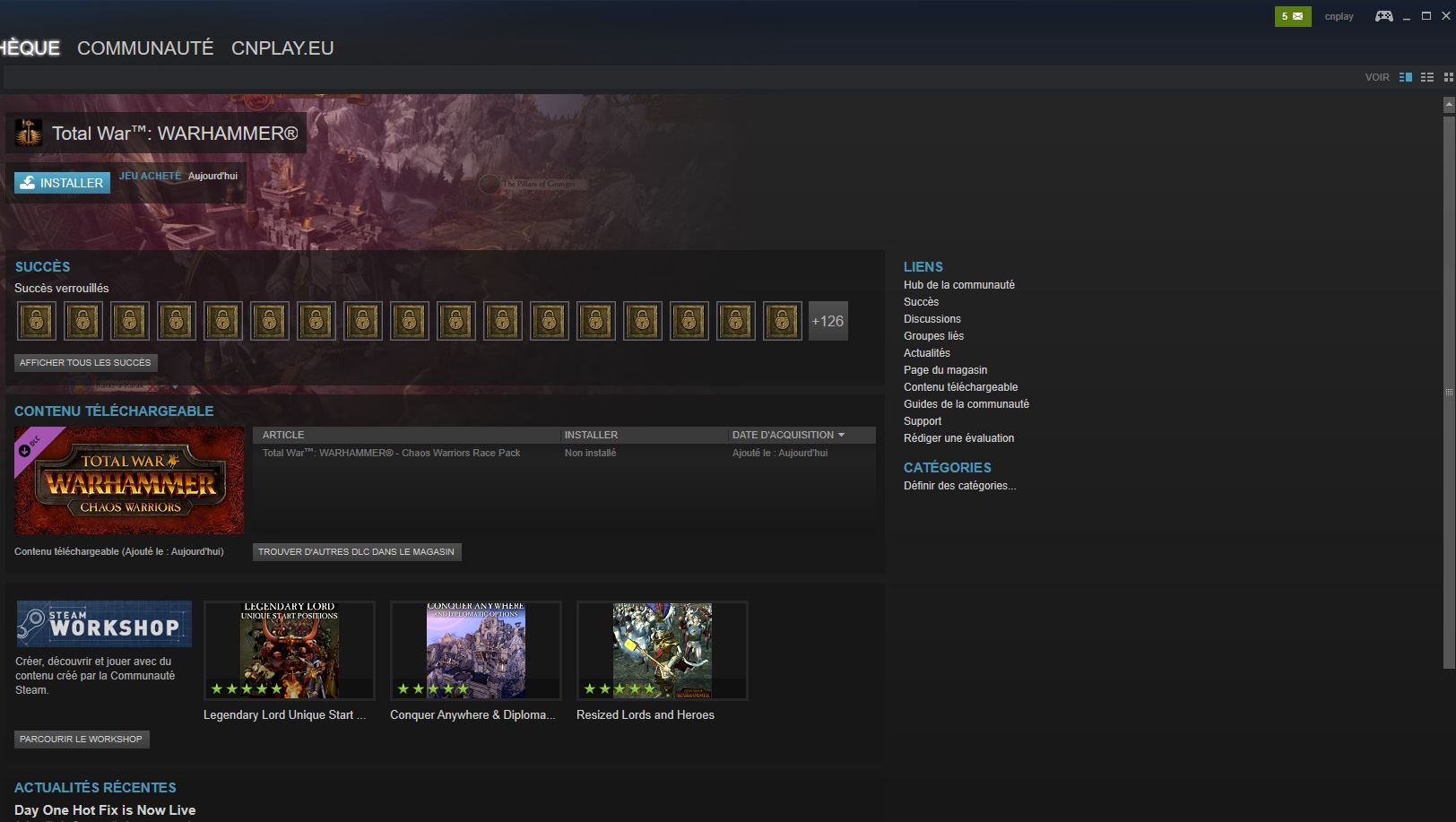This screenshot has height=822, width=1456.
Task: Click the Non installé status cell
Action: click(590, 453)
